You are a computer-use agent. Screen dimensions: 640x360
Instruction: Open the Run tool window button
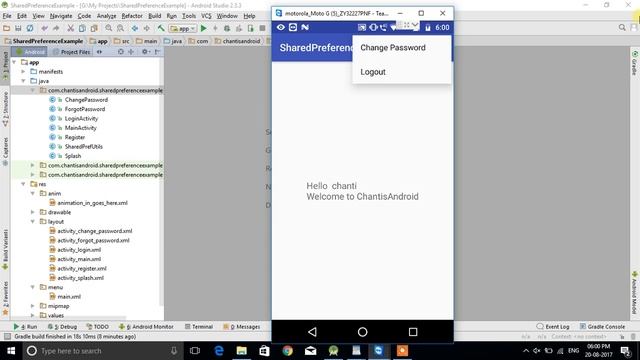(25, 327)
